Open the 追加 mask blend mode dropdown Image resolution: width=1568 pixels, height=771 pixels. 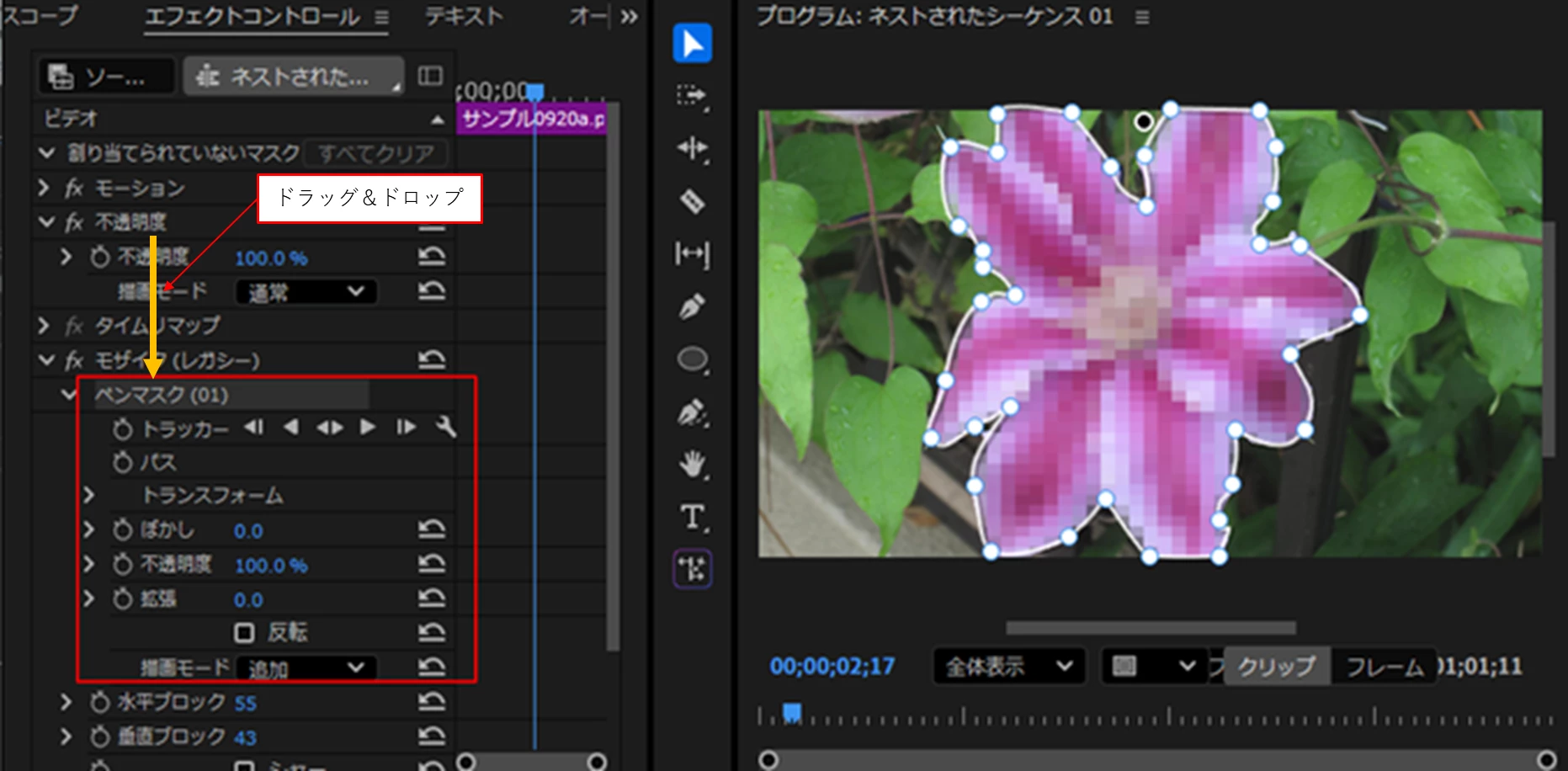306,667
